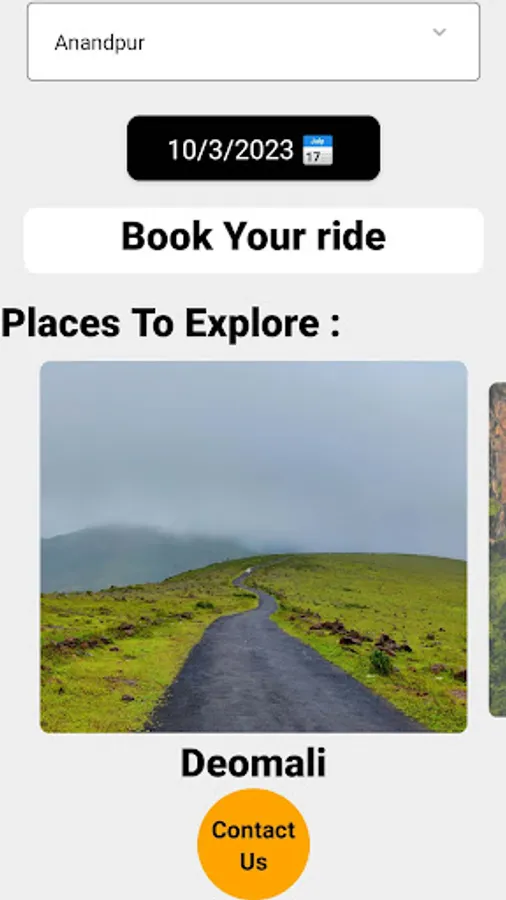Open the Deomali place photo
Image resolution: width=506 pixels, height=900 pixels.
(x=254, y=546)
